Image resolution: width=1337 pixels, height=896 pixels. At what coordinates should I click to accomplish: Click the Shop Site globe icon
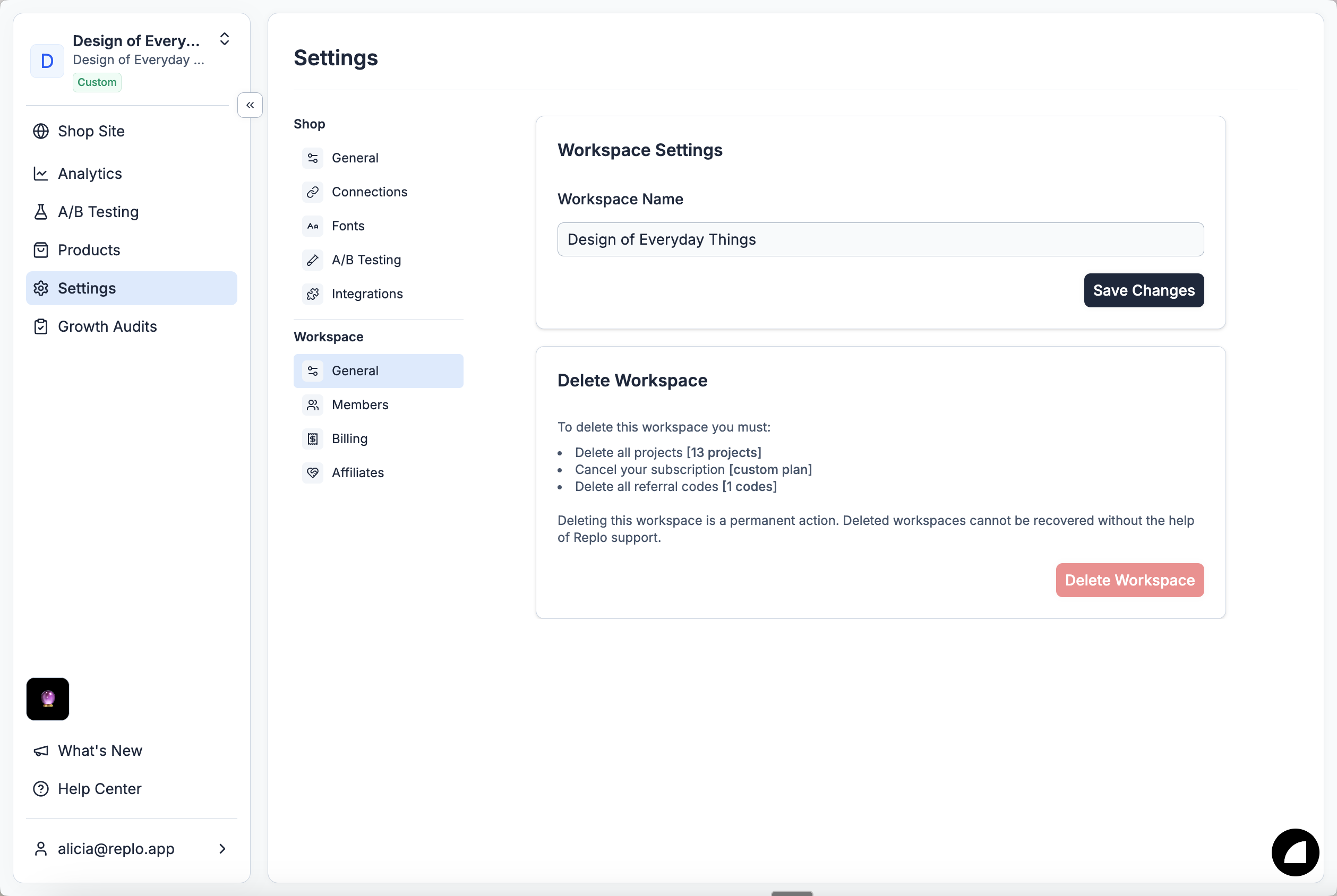[40, 132]
